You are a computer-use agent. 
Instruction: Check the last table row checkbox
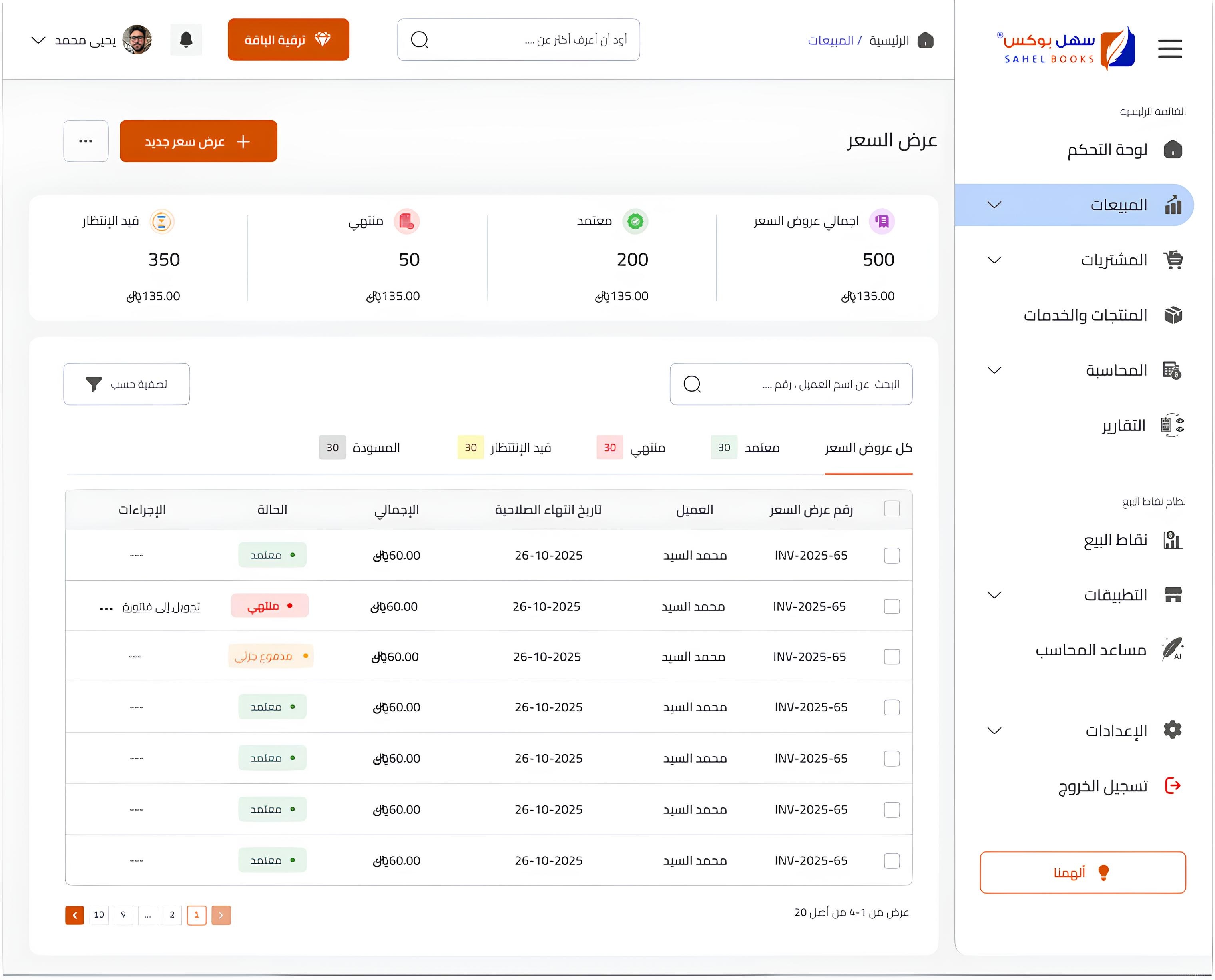tap(892, 861)
